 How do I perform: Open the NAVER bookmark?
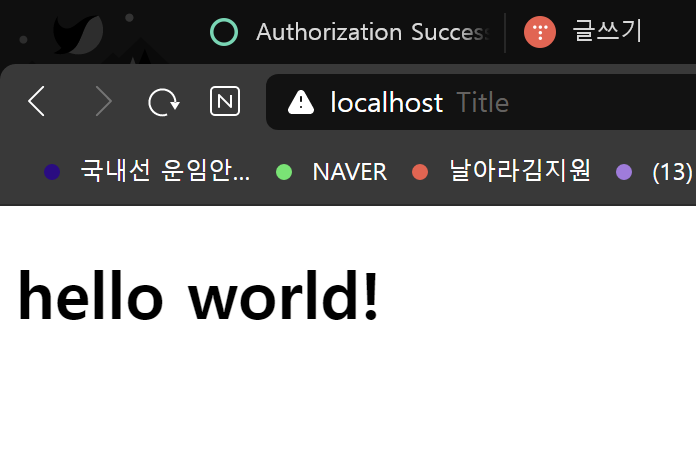(x=331, y=172)
